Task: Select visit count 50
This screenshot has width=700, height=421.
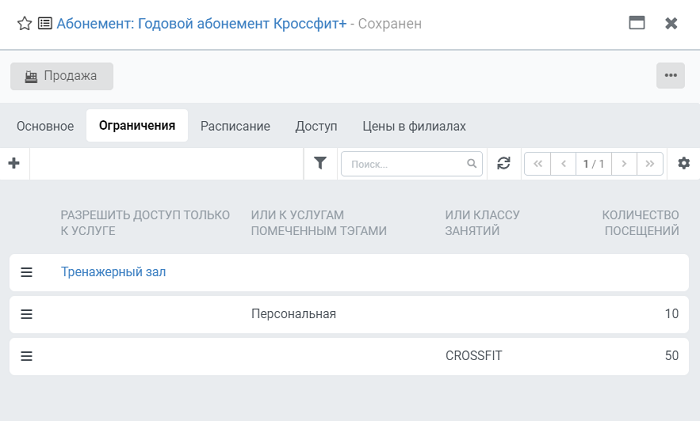Action: [x=671, y=356]
